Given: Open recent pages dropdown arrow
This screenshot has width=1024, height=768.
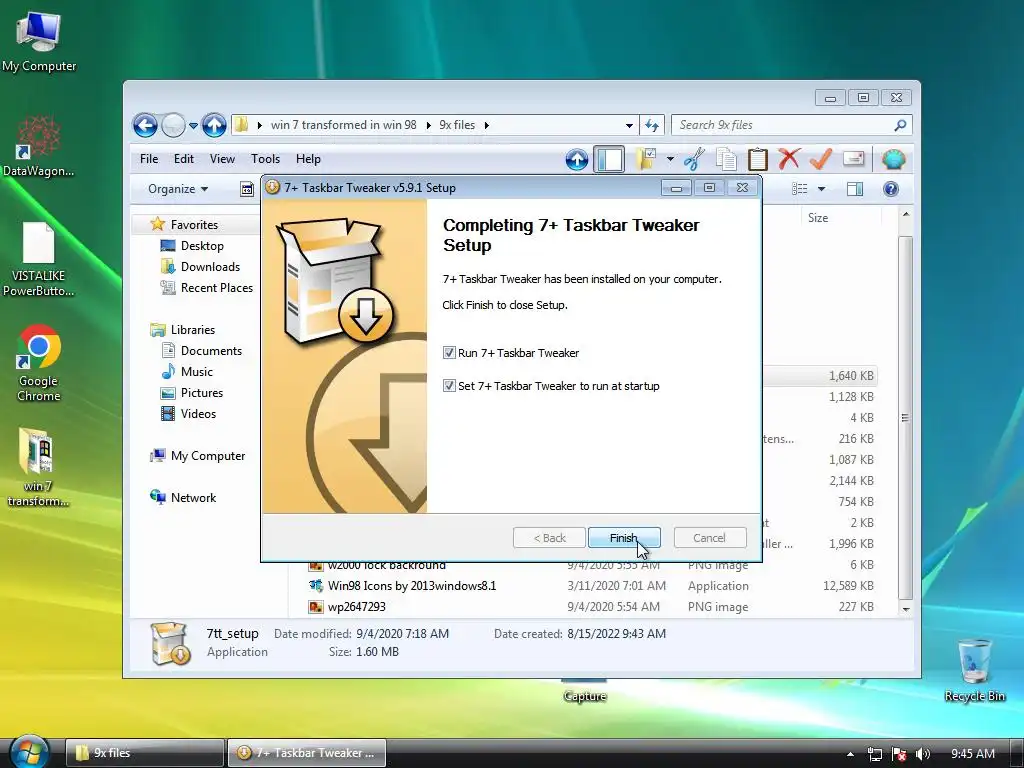Looking at the screenshot, I should coord(193,125).
